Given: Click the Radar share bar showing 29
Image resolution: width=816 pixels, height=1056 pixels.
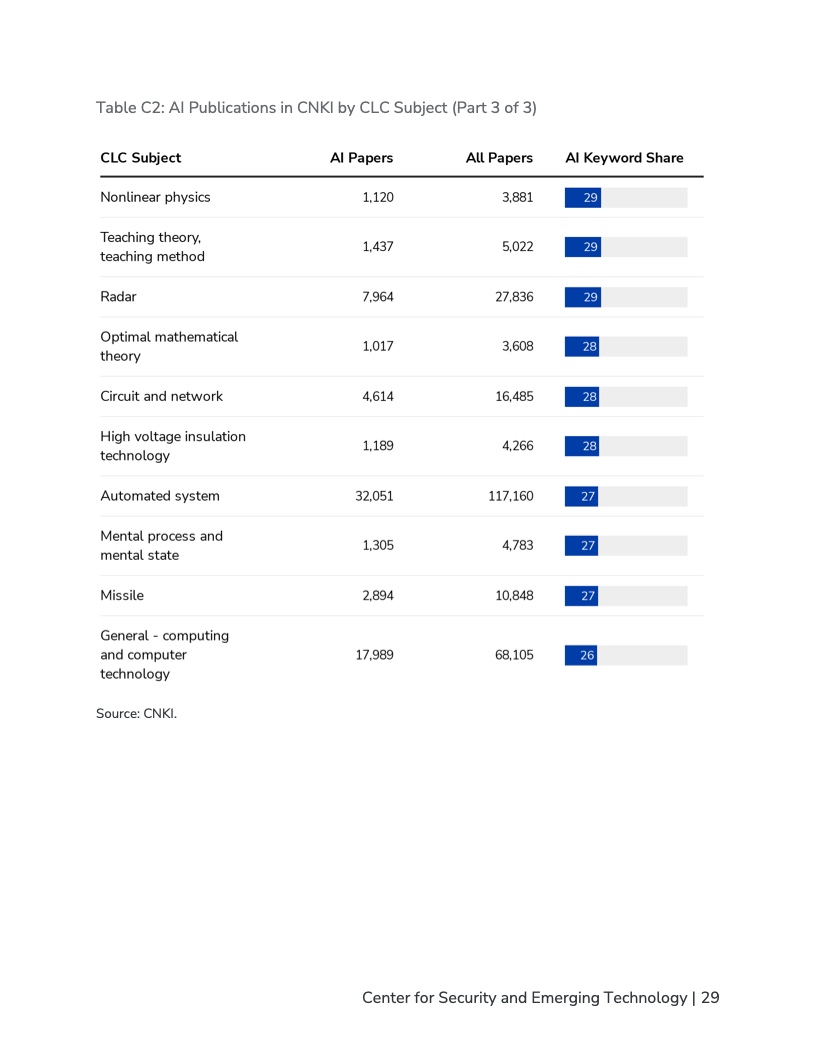Looking at the screenshot, I should 583,297.
